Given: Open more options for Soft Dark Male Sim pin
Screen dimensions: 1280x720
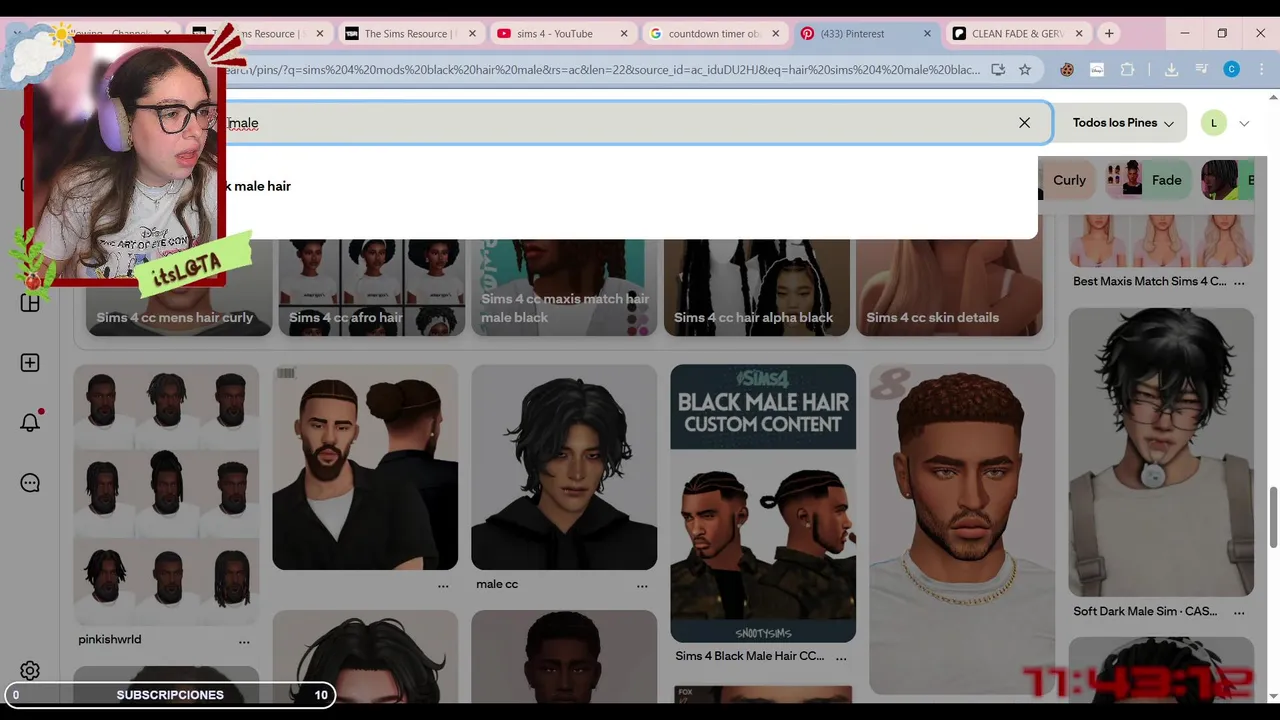Looking at the screenshot, I should click(1239, 612).
